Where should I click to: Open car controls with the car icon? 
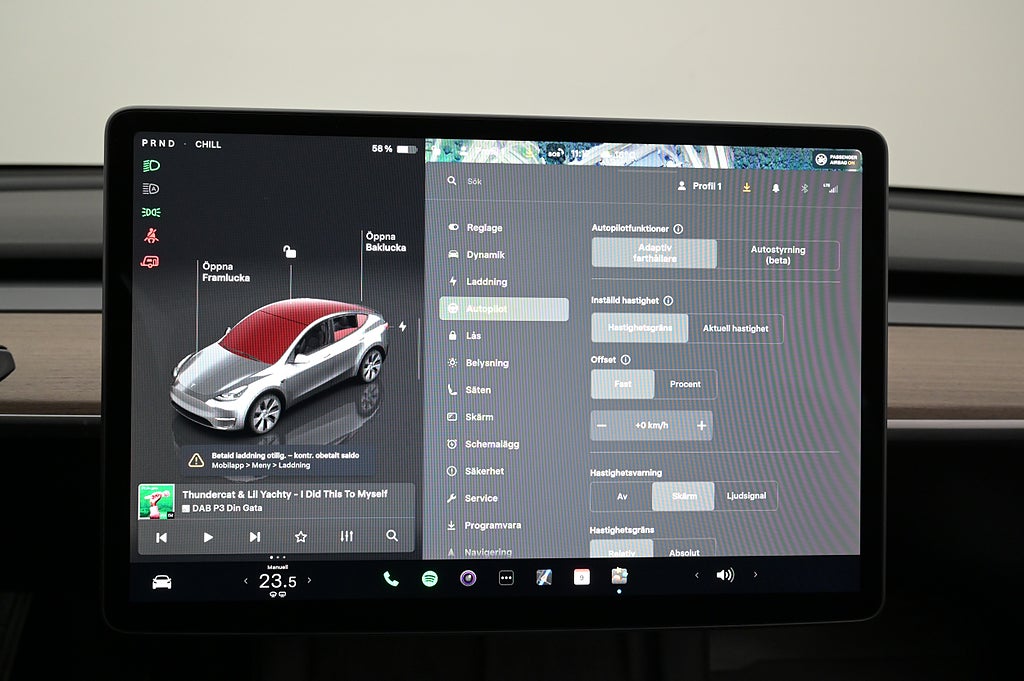162,581
